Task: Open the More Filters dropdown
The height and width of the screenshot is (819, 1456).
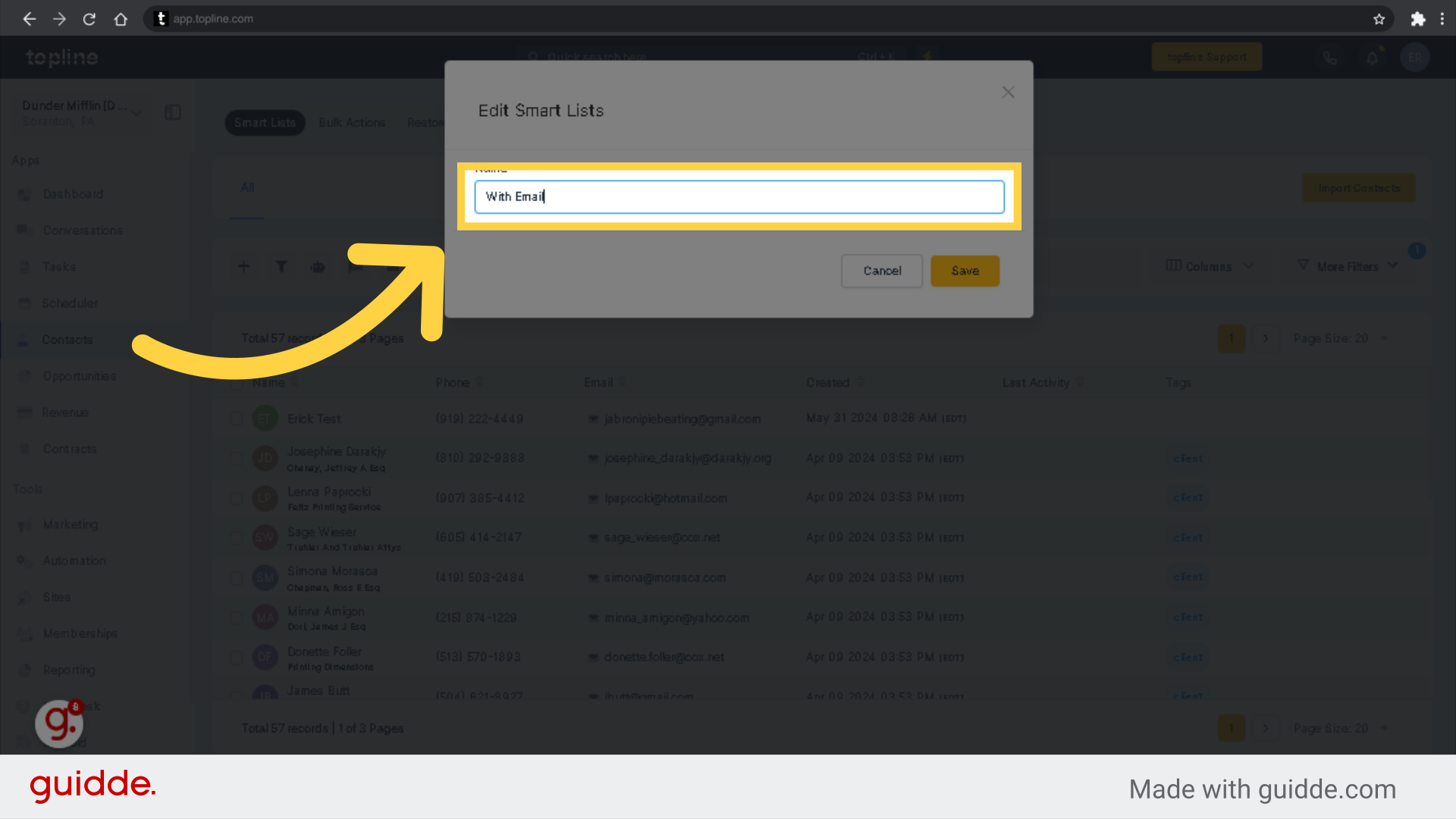Action: [1347, 266]
